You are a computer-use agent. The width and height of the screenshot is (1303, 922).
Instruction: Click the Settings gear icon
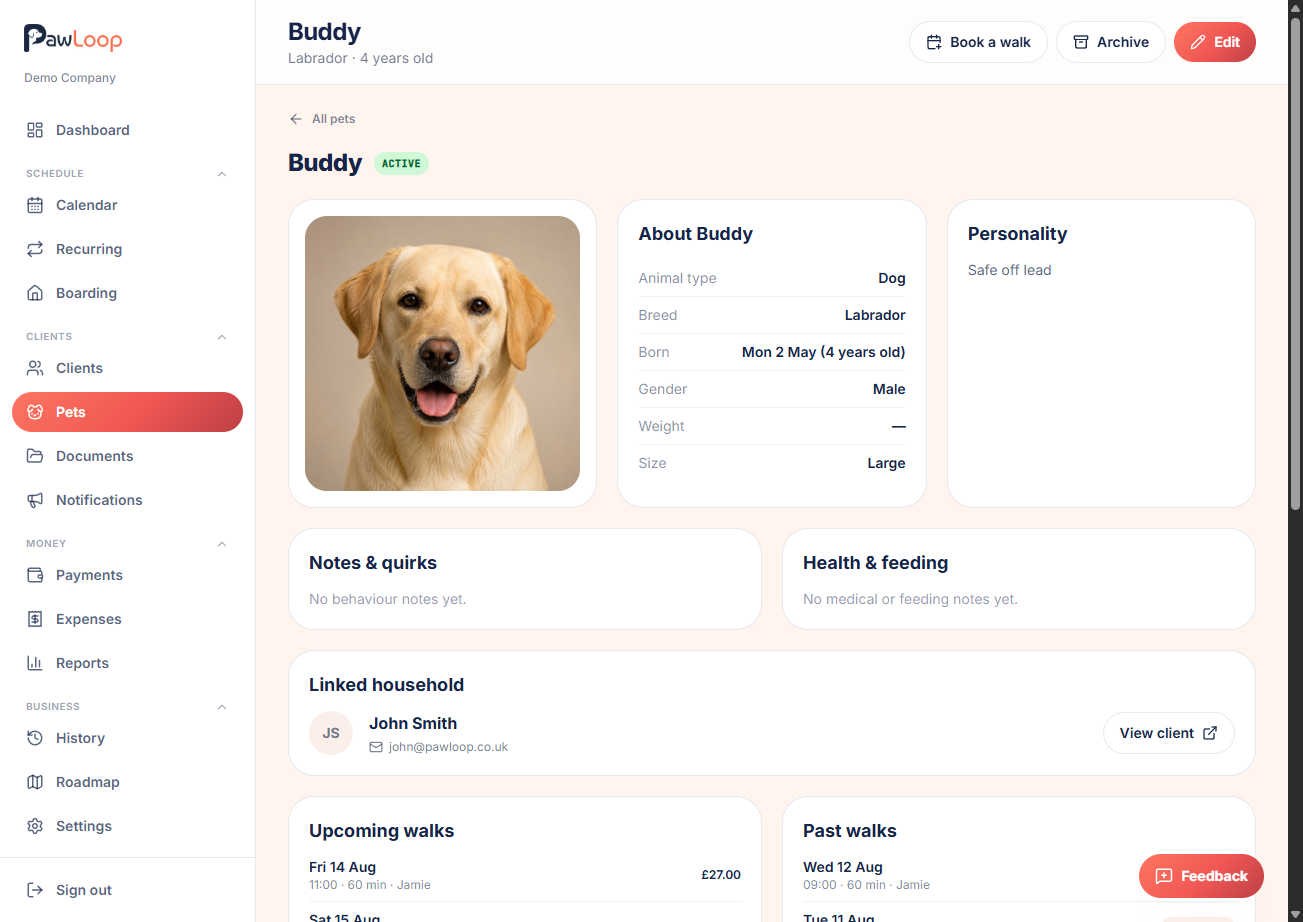pyautogui.click(x=35, y=826)
